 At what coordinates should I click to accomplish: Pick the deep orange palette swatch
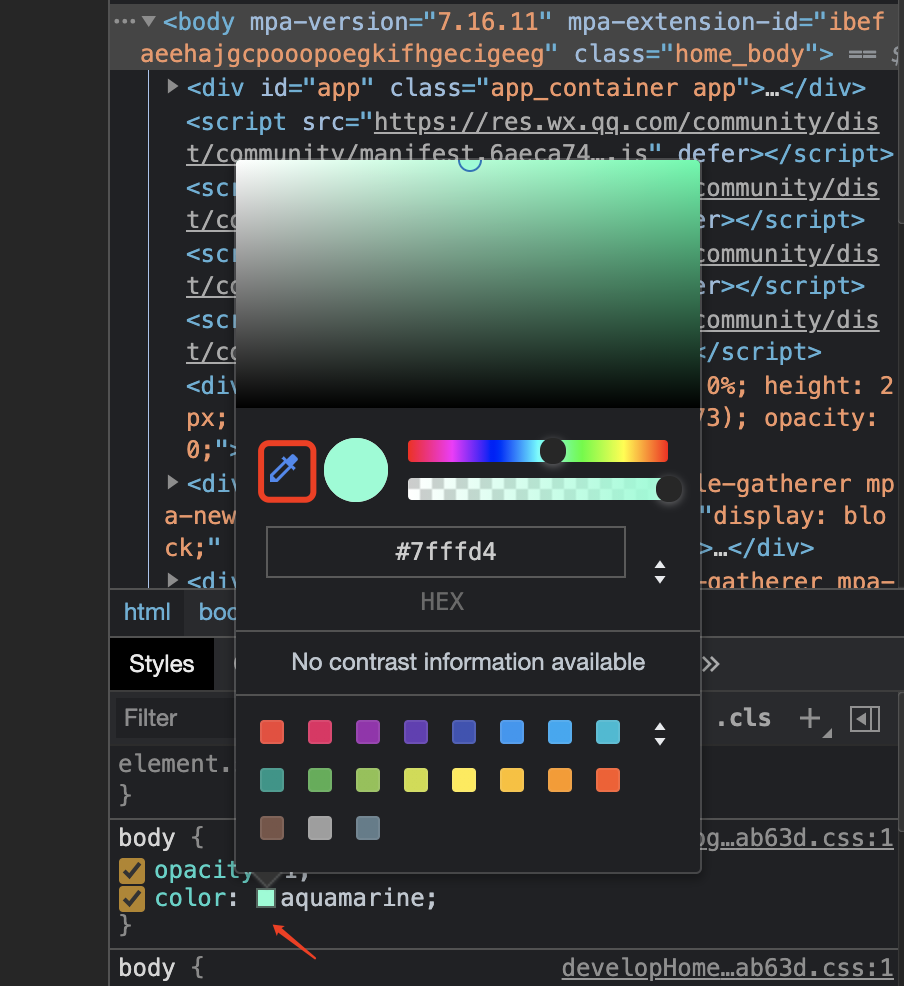pos(608,780)
